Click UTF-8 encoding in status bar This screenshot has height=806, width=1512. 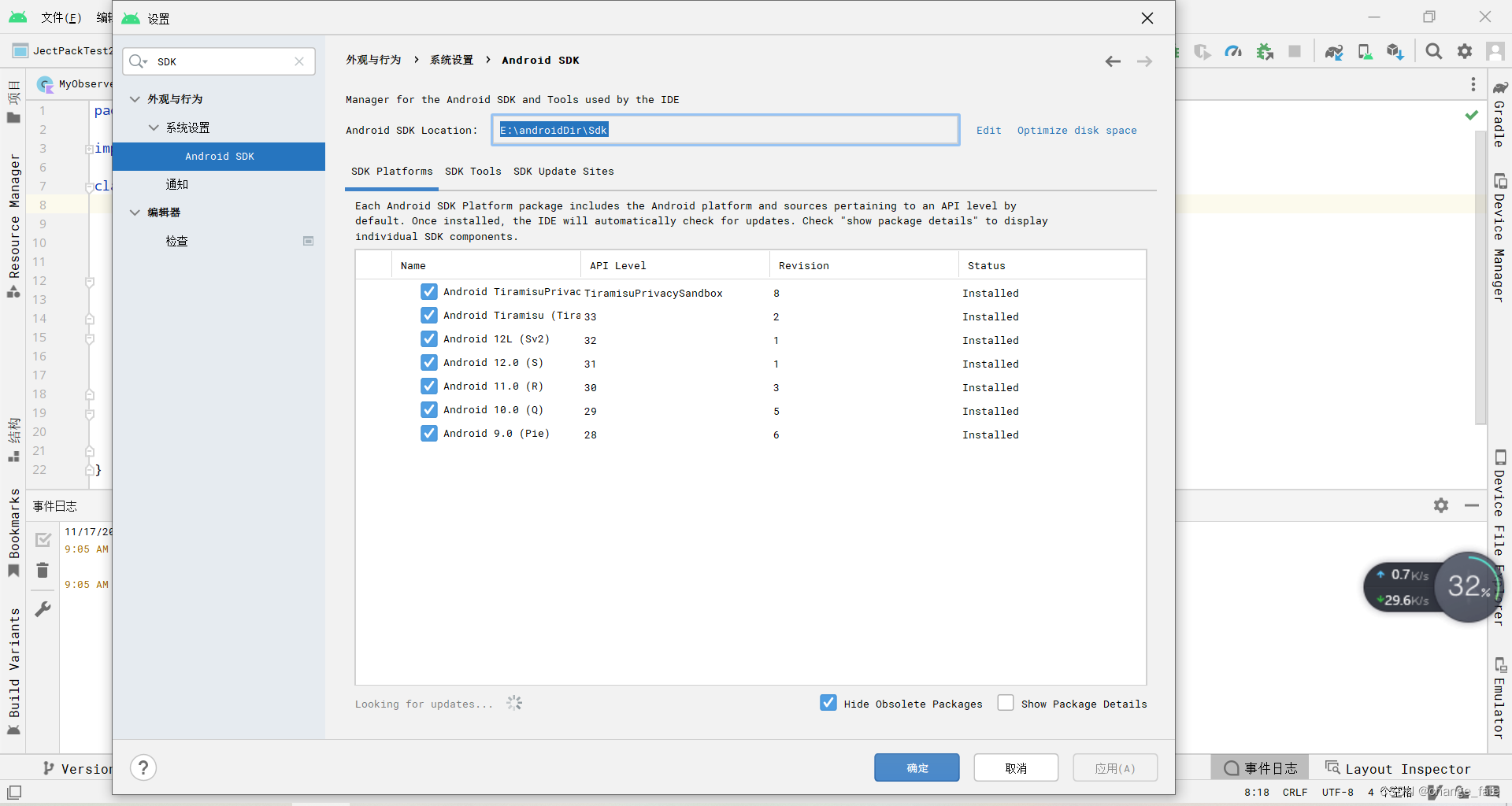[1337, 792]
